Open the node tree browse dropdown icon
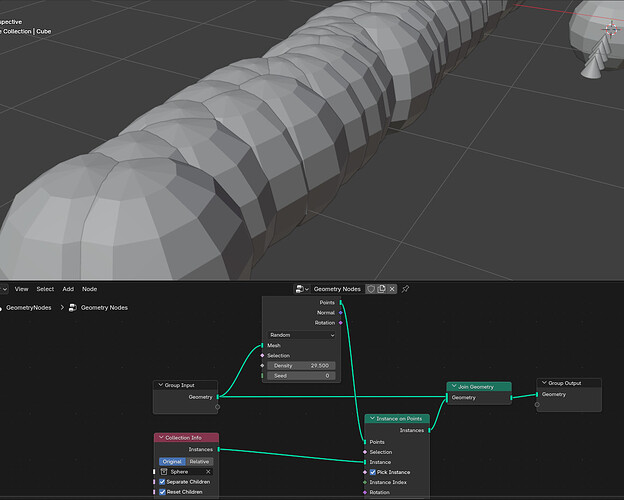Viewport: 624px width, 500px height. point(302,289)
